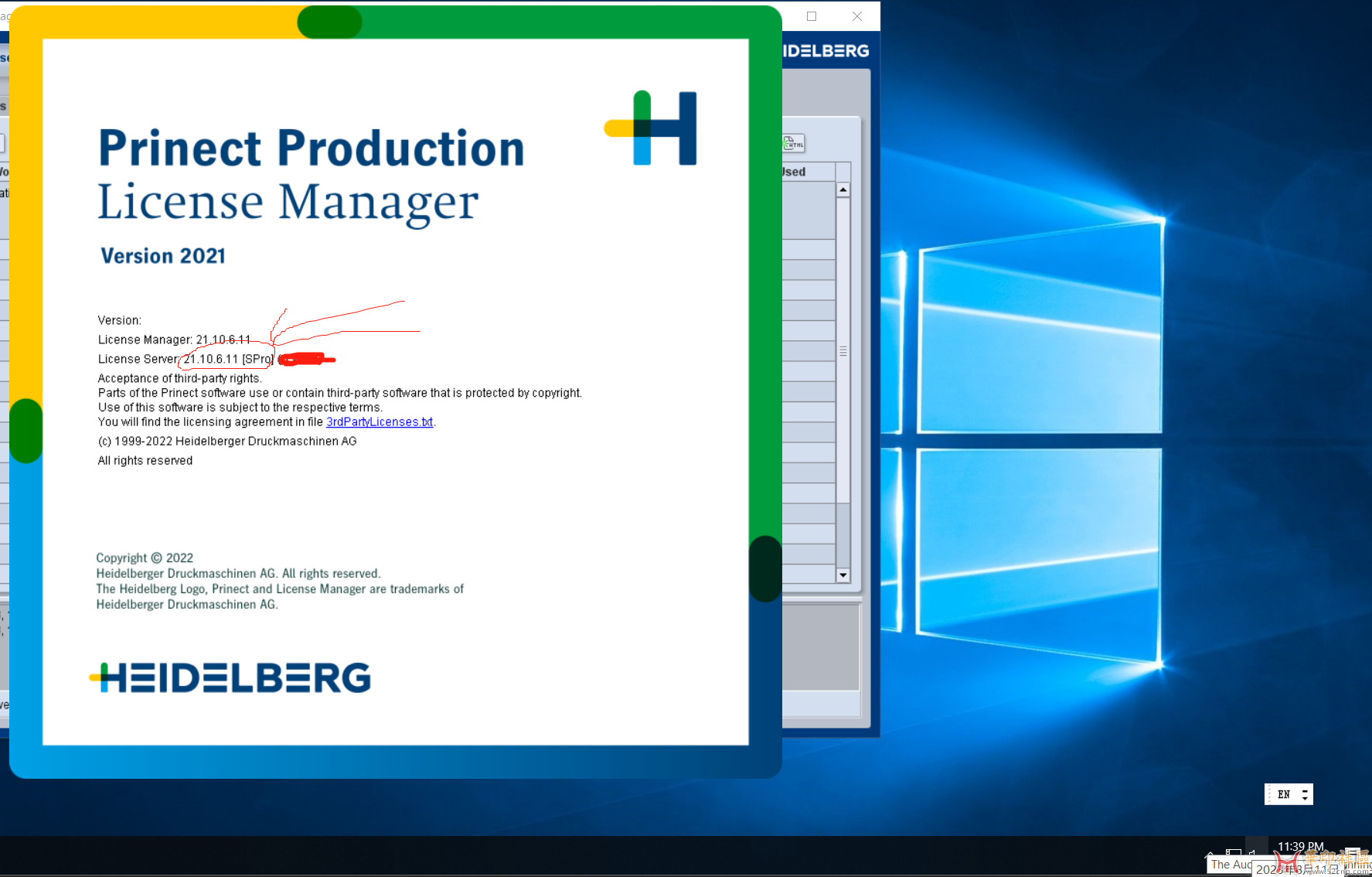Click the 'Prinect Production' title text
Image resolution: width=1372 pixels, height=877 pixels.
[x=312, y=148]
